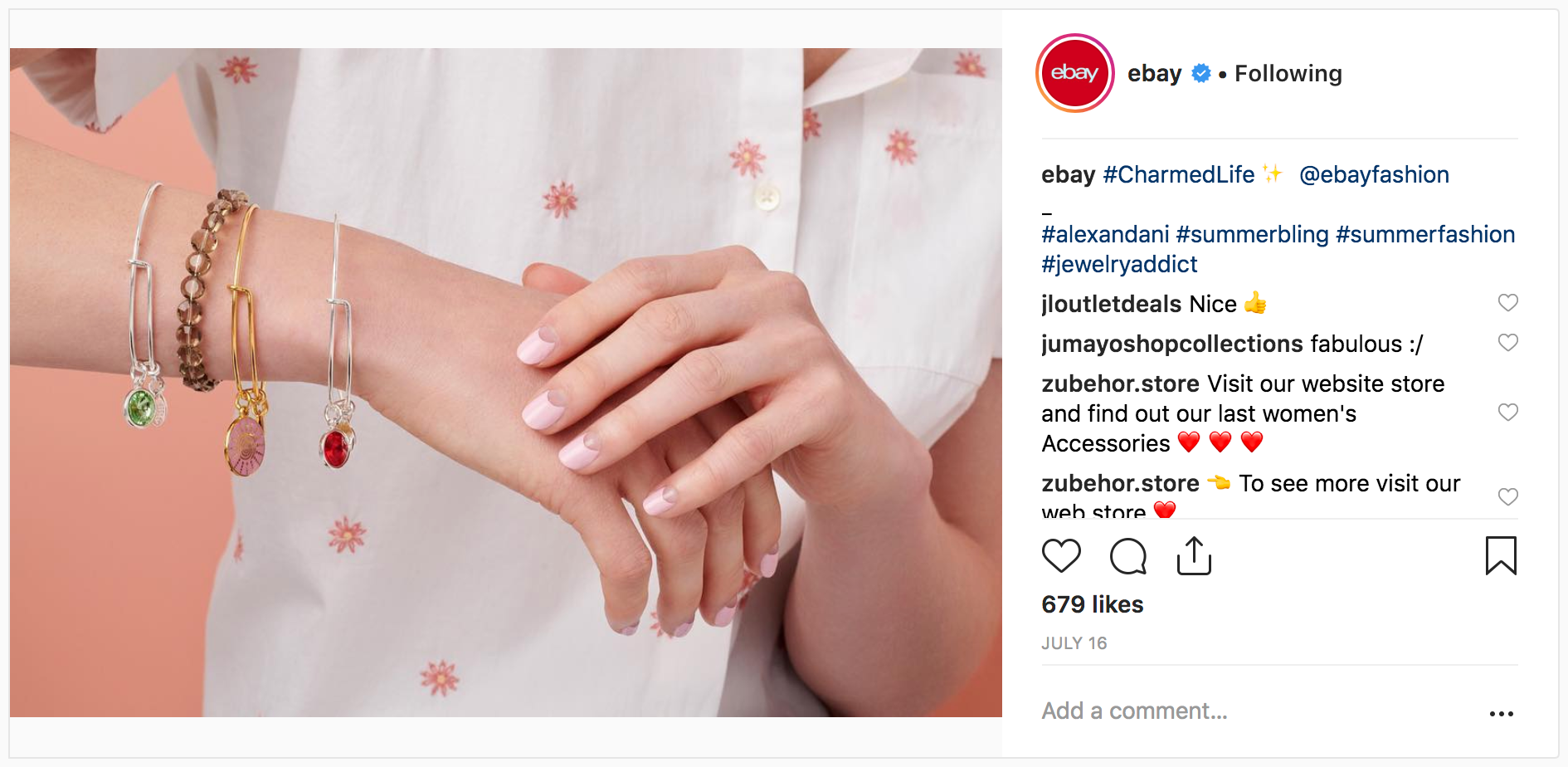The height and width of the screenshot is (767, 1568).
Task: Like the jumayoshopcollections comment
Action: [x=1508, y=343]
